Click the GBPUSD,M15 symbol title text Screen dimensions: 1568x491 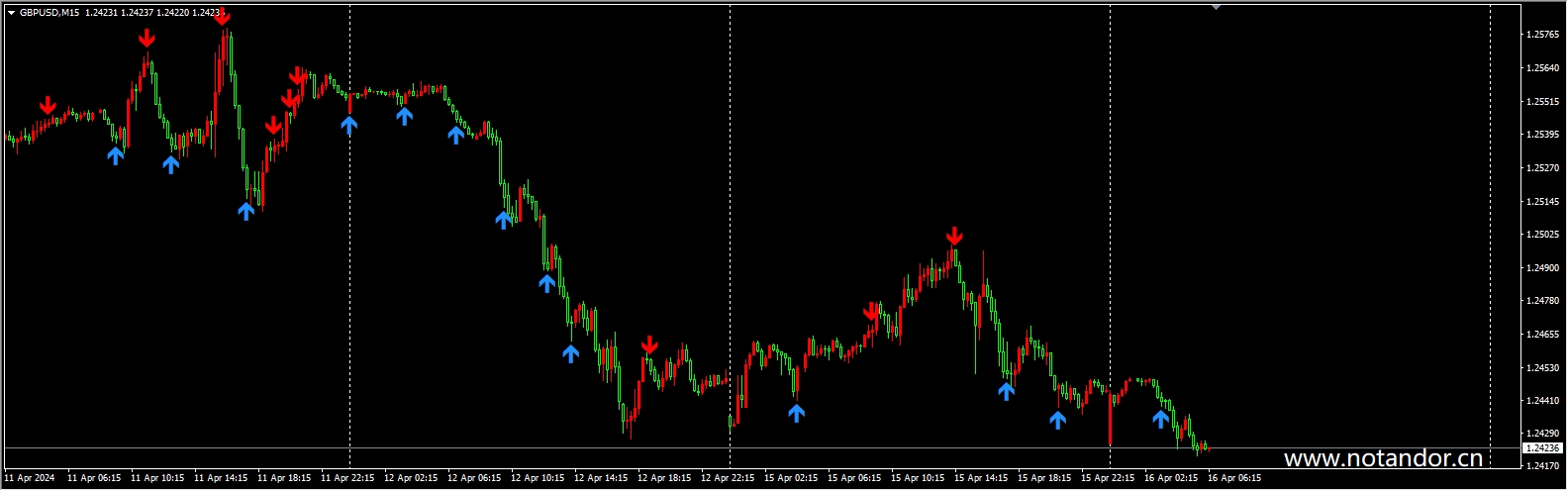click(x=49, y=12)
